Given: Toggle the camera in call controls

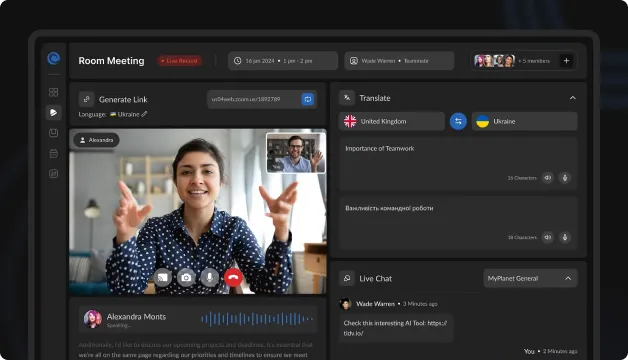Looking at the screenshot, I should coord(186,278).
